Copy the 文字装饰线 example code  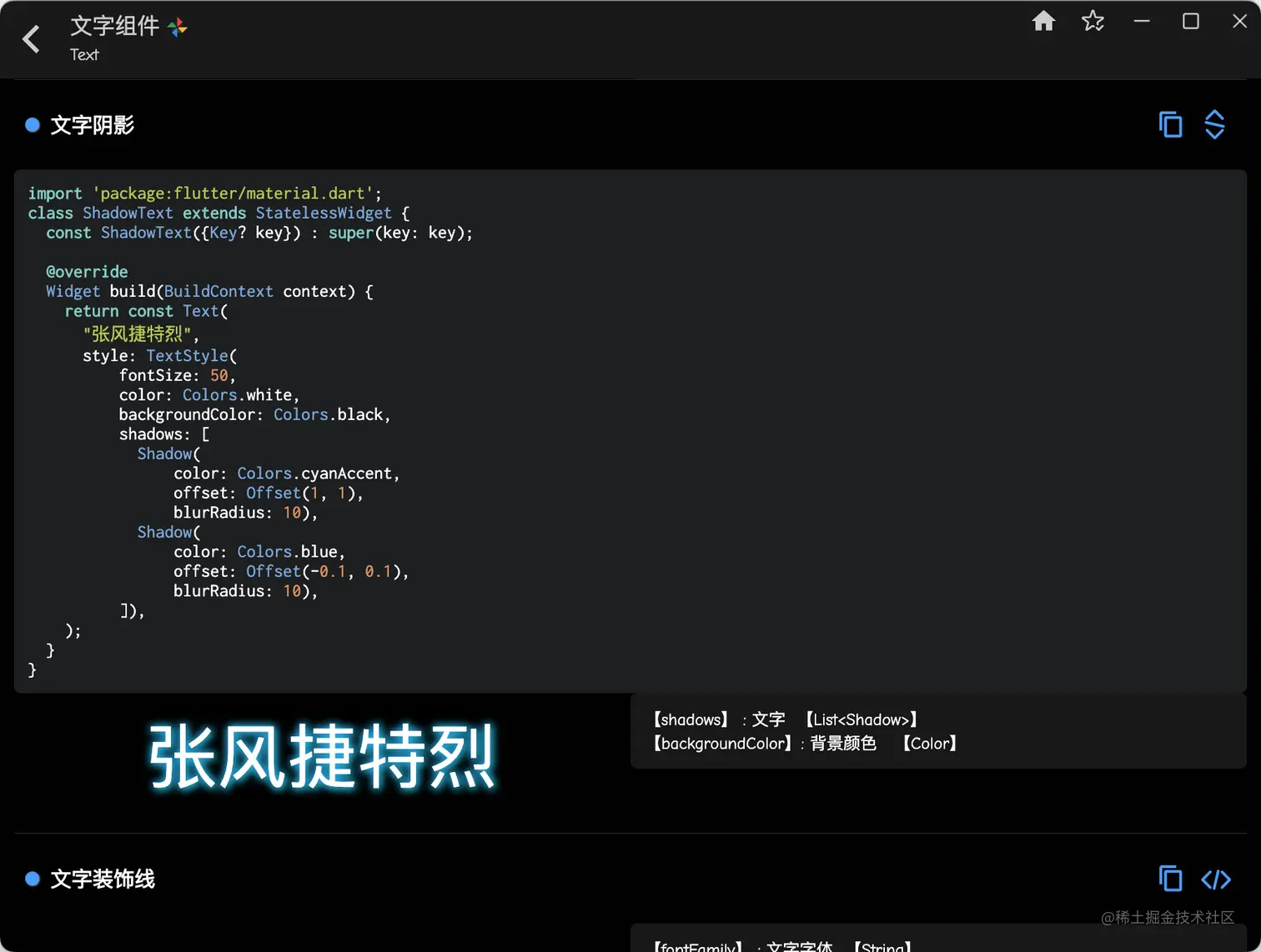pyautogui.click(x=1170, y=879)
